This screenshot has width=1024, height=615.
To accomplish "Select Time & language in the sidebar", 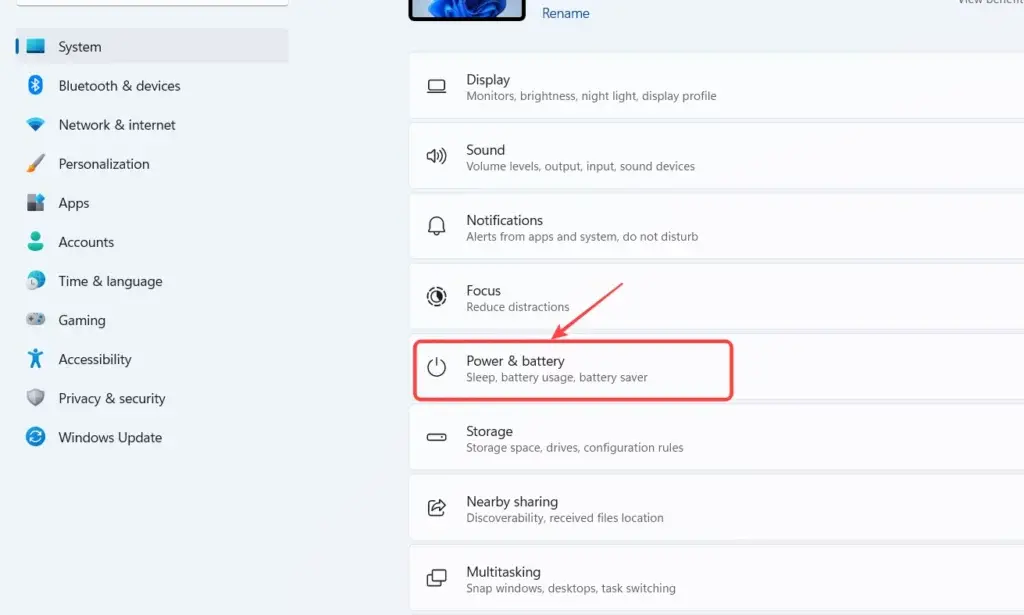I will point(110,281).
